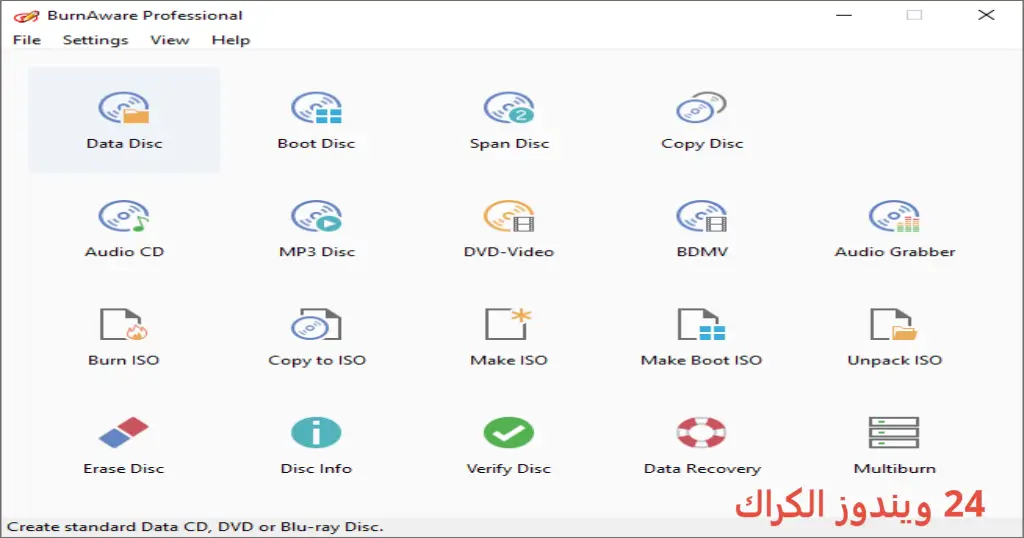Viewport: 1024px width, 538px height.
Task: Open the File menu
Action: (27, 40)
